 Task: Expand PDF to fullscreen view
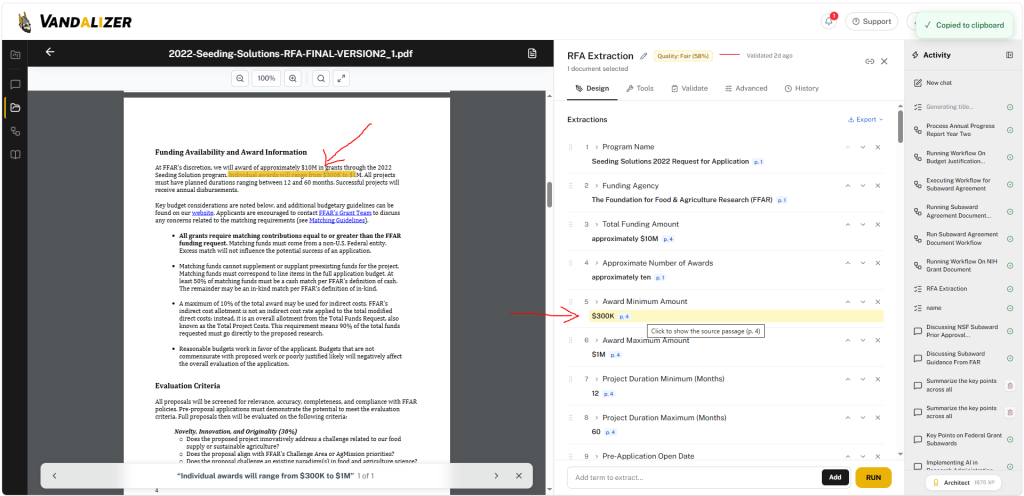(x=341, y=78)
